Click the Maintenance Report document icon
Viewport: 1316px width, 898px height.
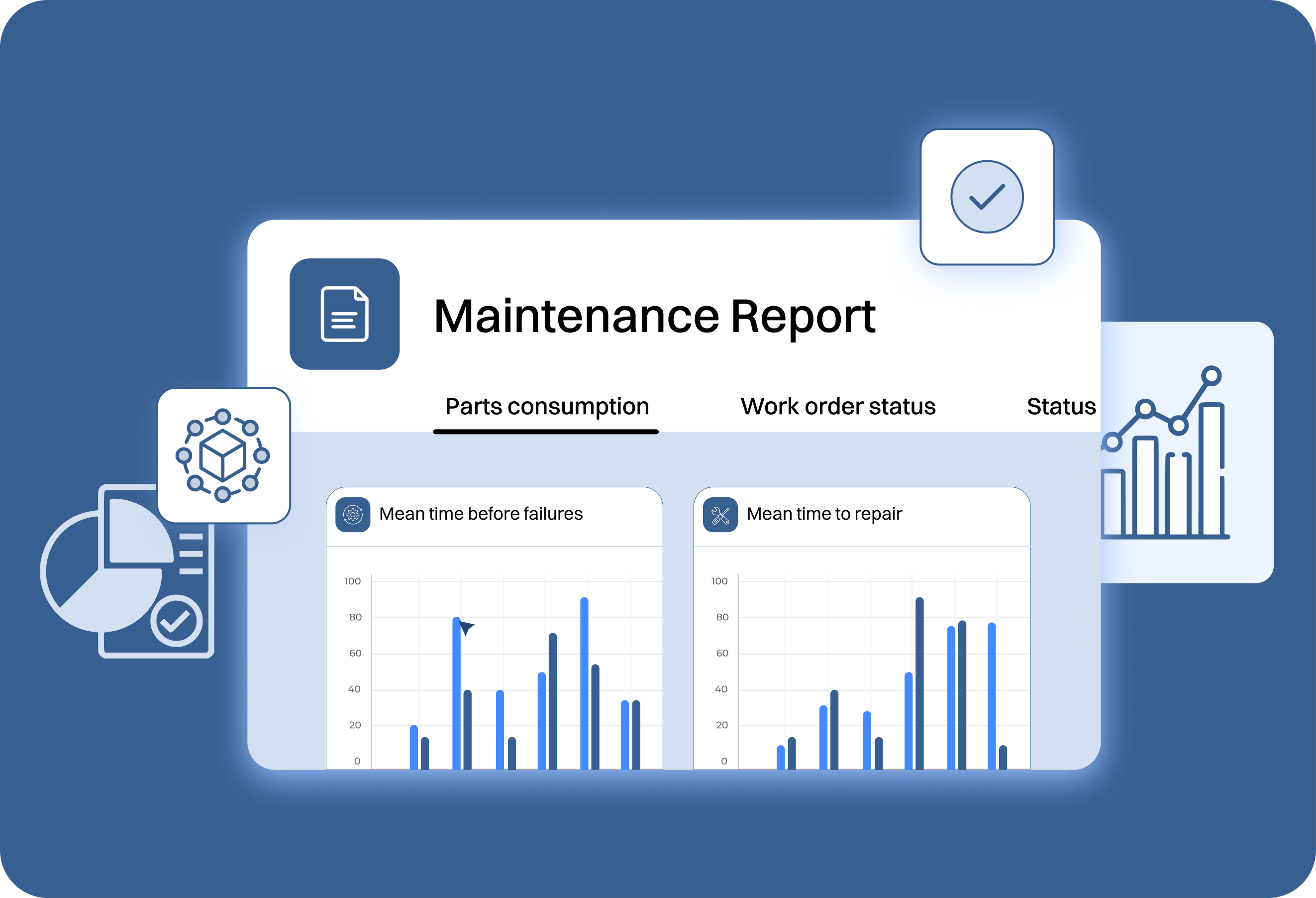pos(344,314)
